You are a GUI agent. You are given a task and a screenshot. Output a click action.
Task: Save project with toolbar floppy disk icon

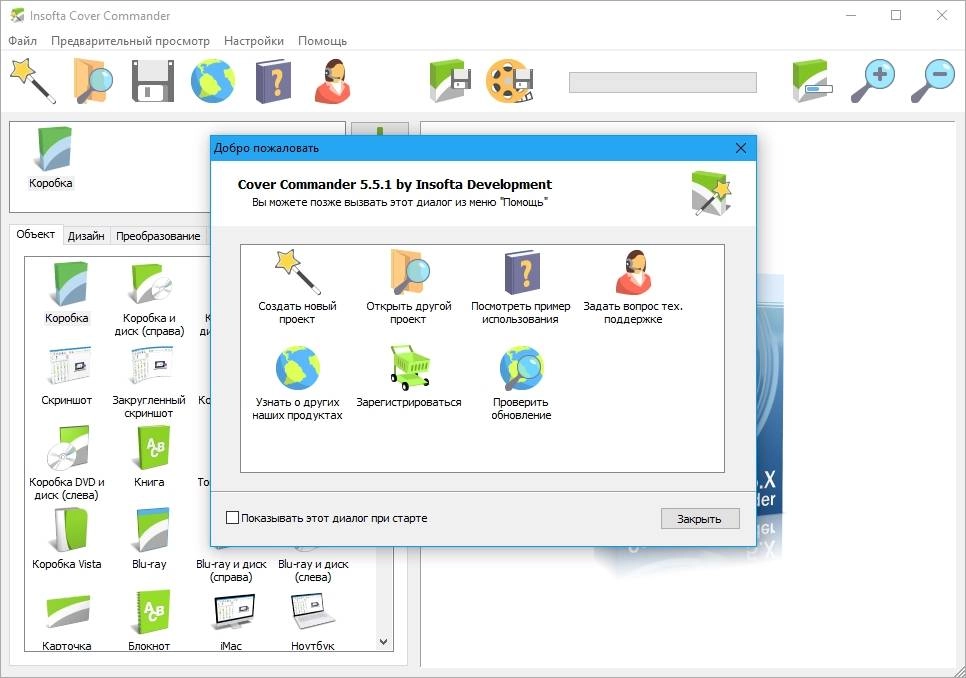[153, 81]
